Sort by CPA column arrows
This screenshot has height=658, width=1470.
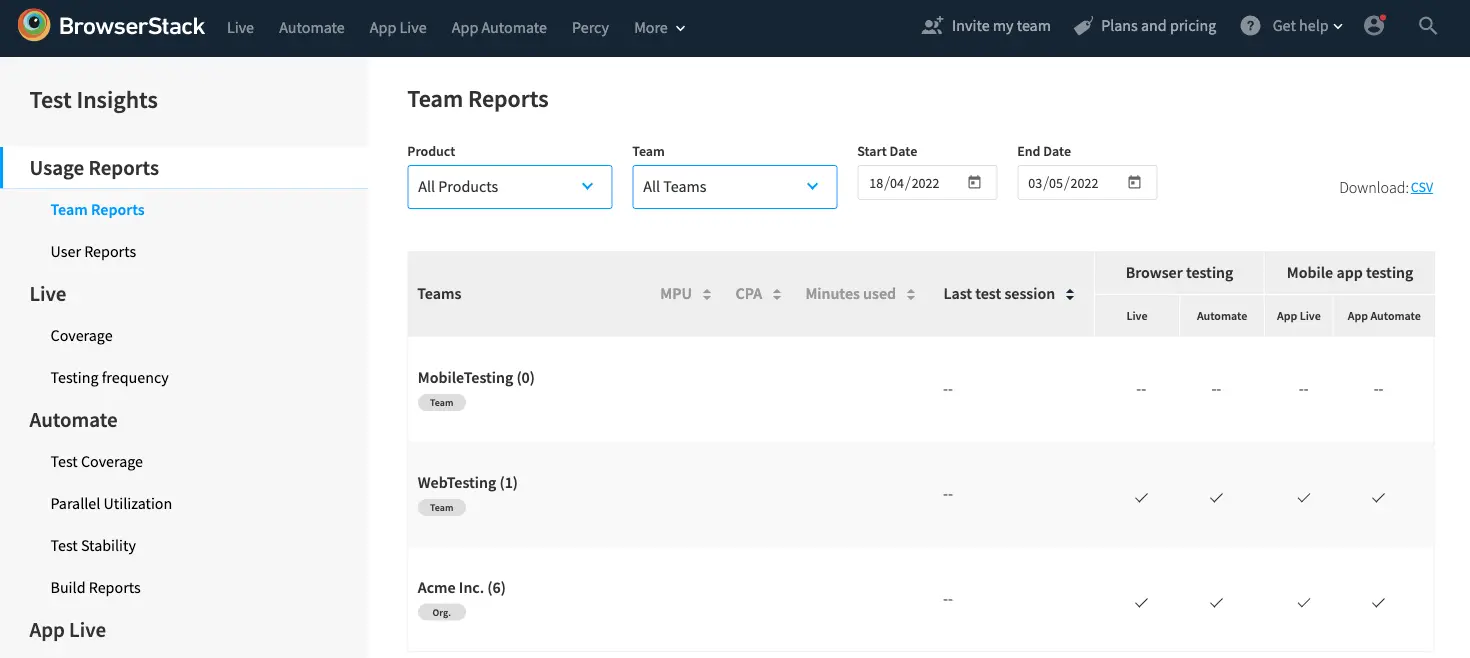pyautogui.click(x=777, y=294)
